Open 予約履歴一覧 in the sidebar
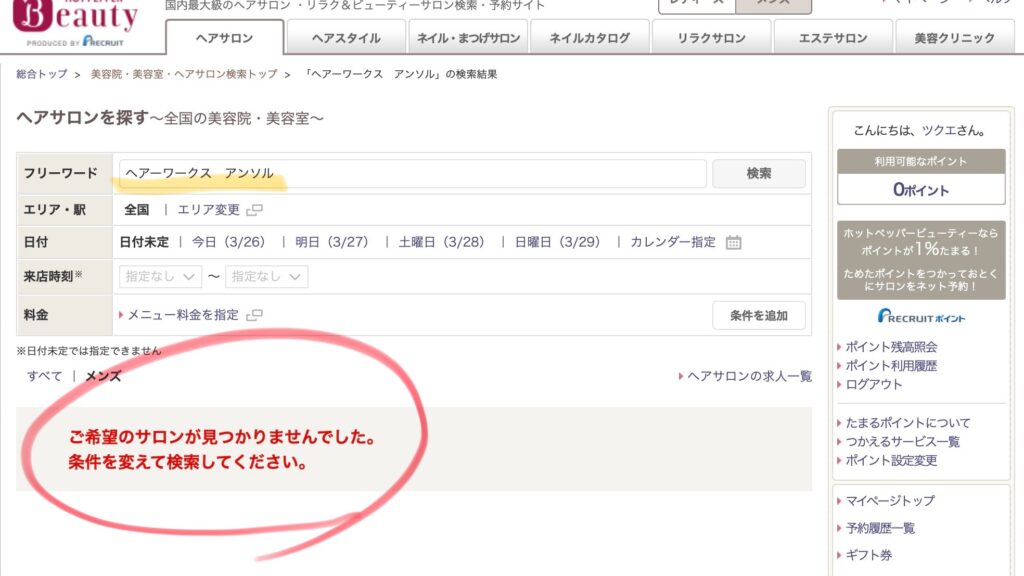 pos(880,528)
